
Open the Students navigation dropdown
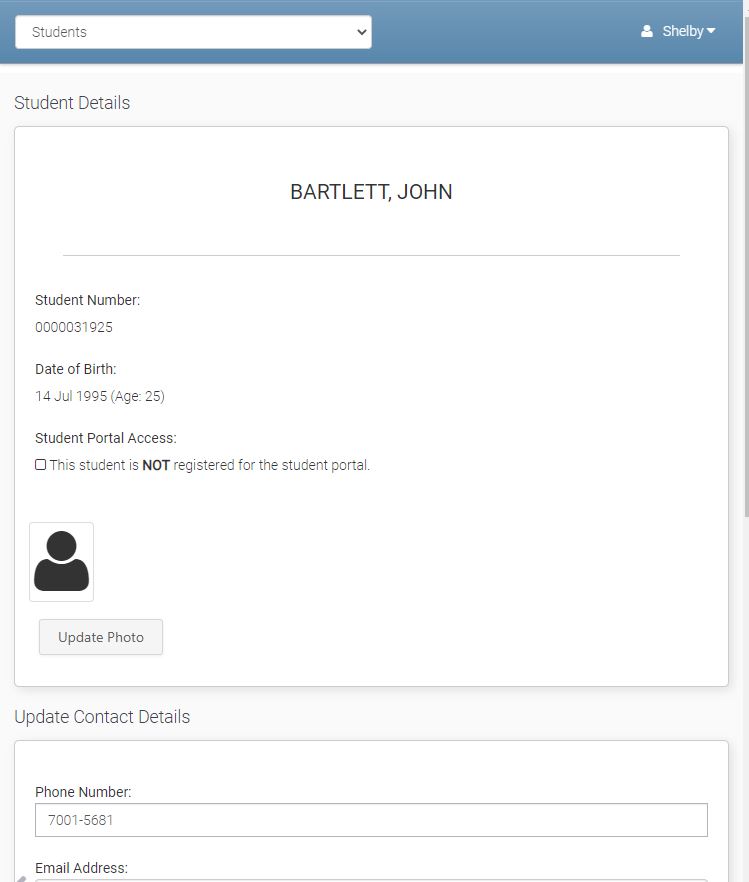193,32
